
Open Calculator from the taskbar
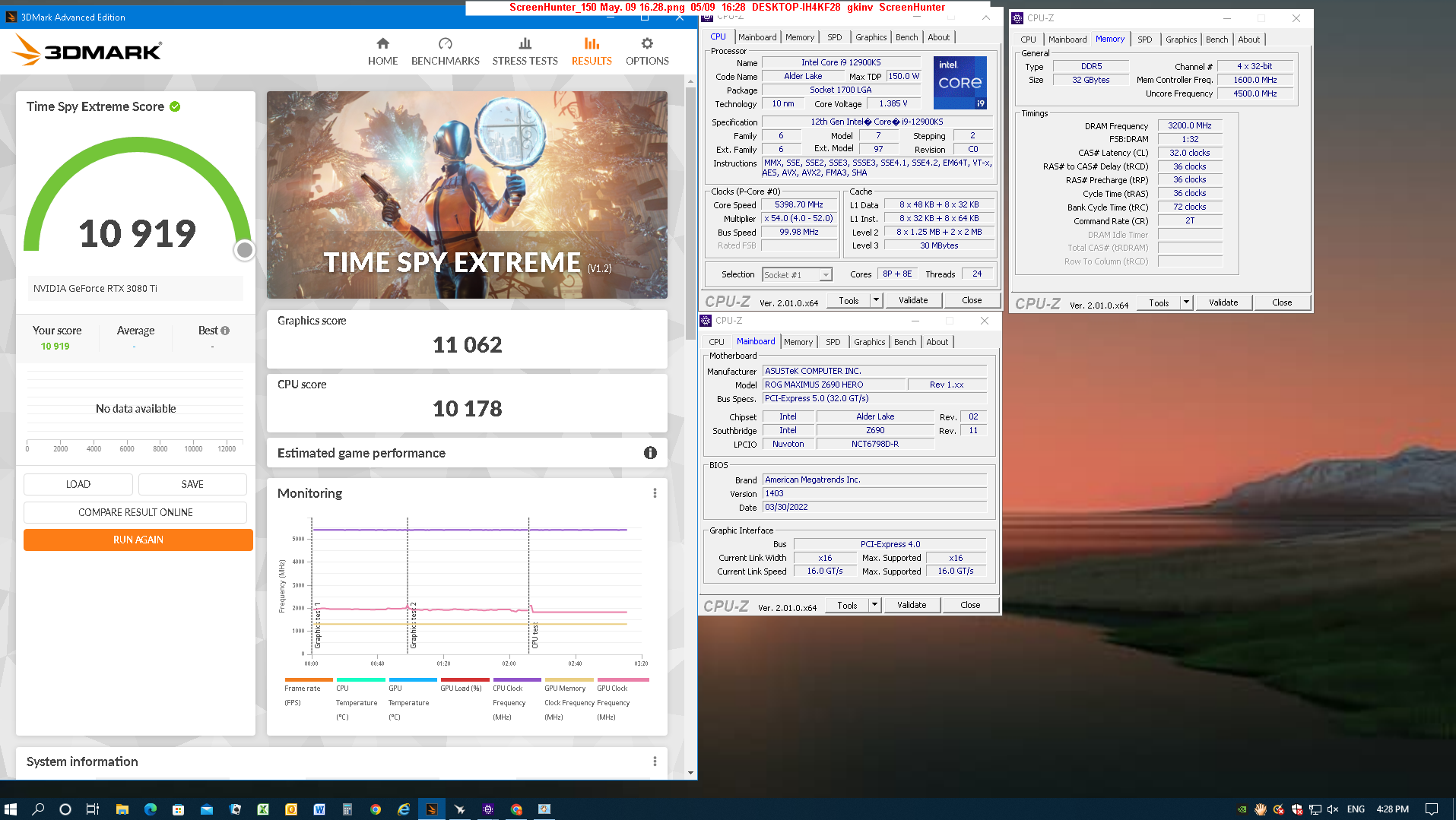347,809
